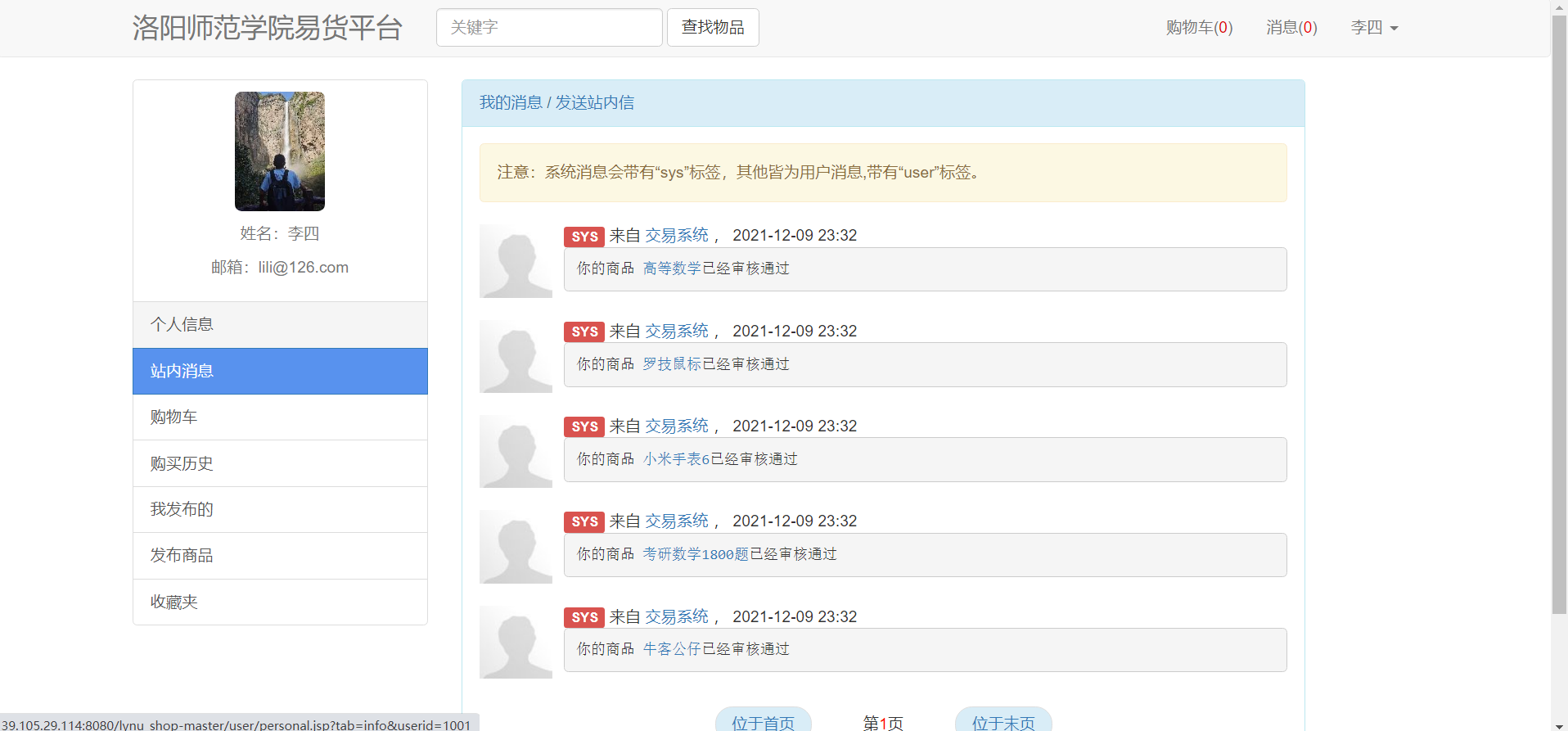This screenshot has height=731, width=1568.
Task: Open 交易系统 sender link above 考研数学1800题 message
Action: [677, 521]
